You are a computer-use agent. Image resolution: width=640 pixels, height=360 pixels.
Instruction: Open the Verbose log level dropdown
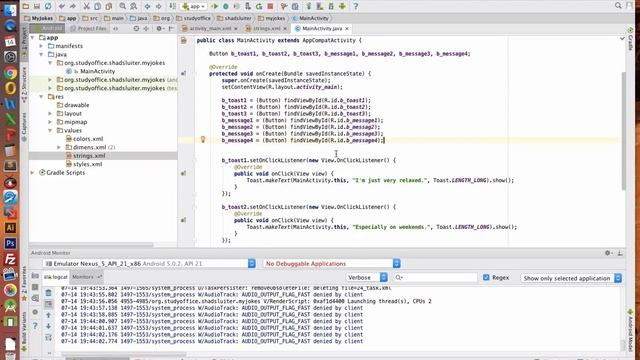tap(367, 278)
